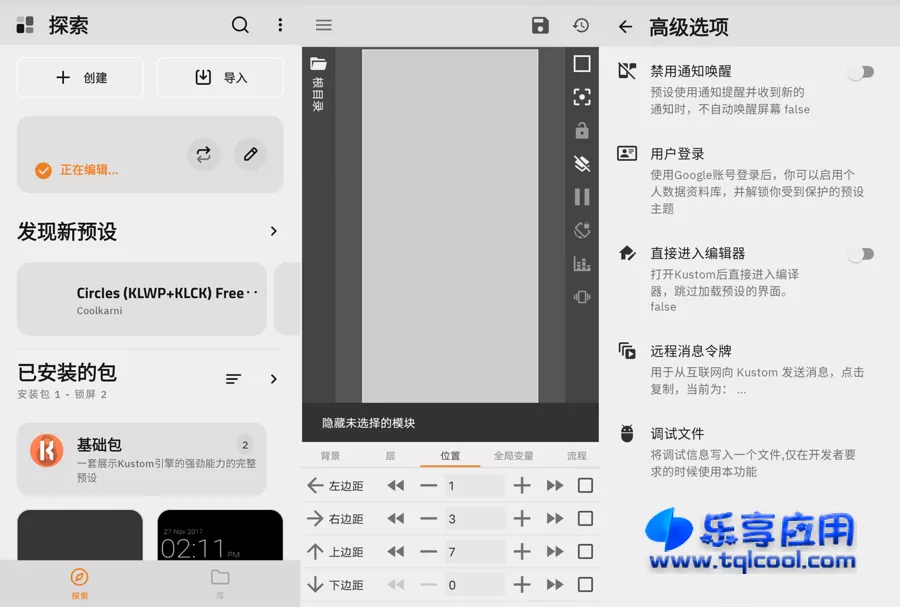This screenshot has height=607, width=900.
Task: Open the hamburger menu in the editor
Action: [323, 26]
